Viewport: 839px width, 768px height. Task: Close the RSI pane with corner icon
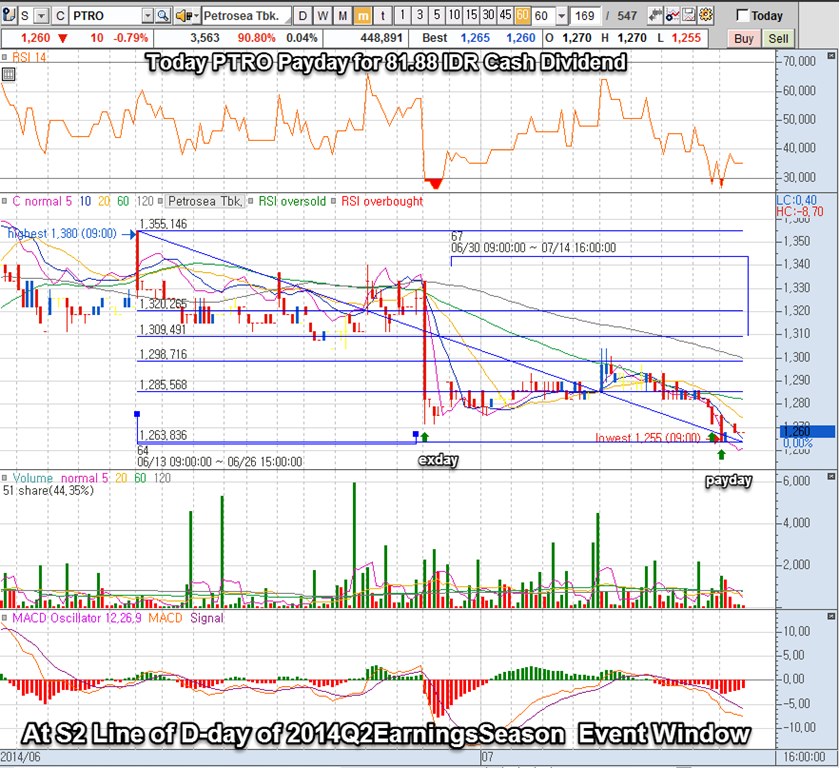(831, 56)
